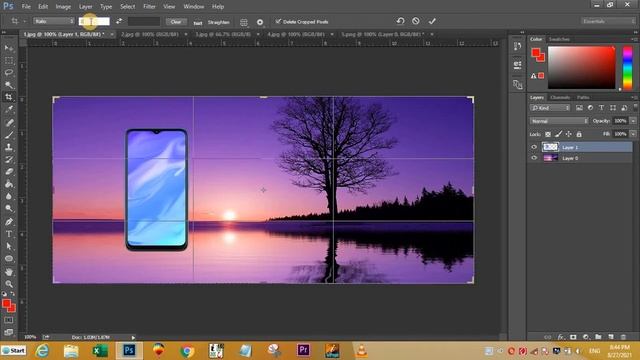The height and width of the screenshot is (360, 640).
Task: Cancel the current crop operation
Action: click(x=416, y=21)
